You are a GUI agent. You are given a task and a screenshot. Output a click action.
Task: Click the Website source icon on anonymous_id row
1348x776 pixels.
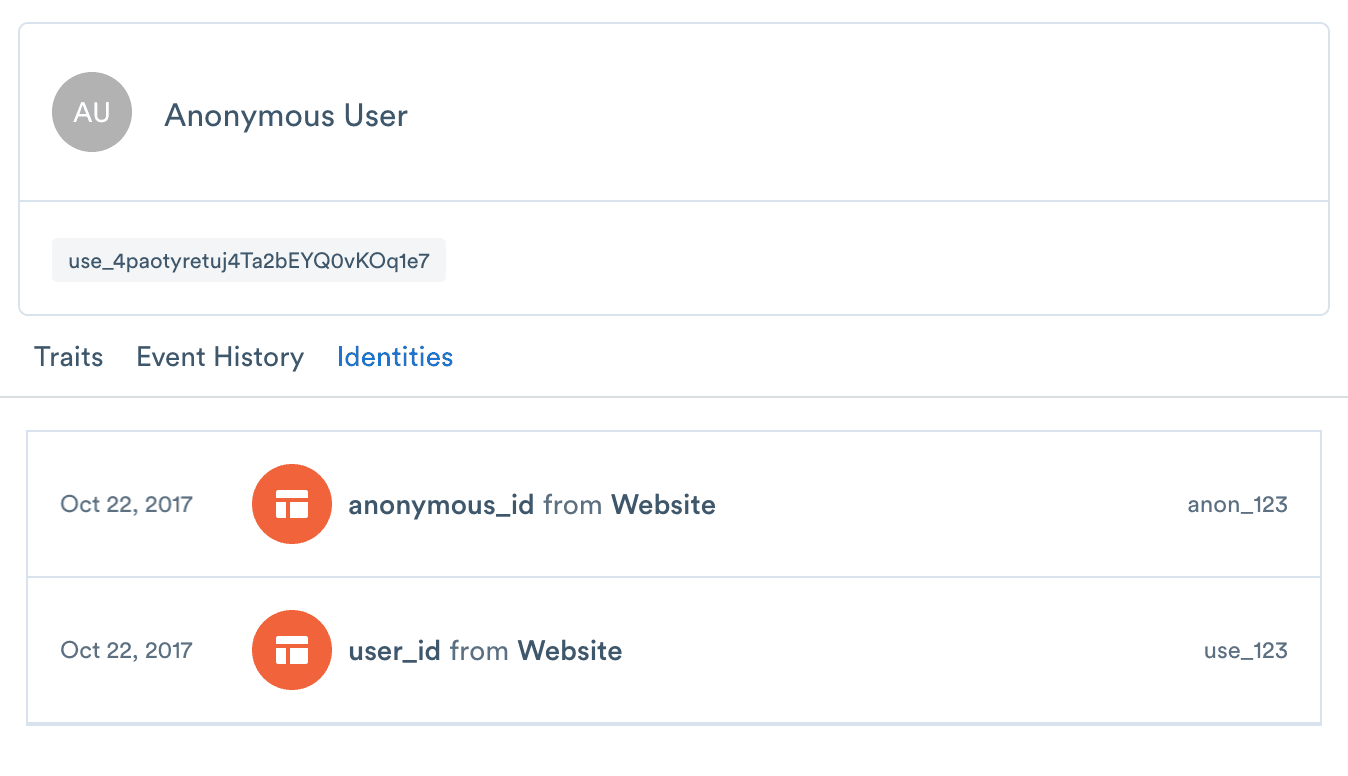coord(291,504)
